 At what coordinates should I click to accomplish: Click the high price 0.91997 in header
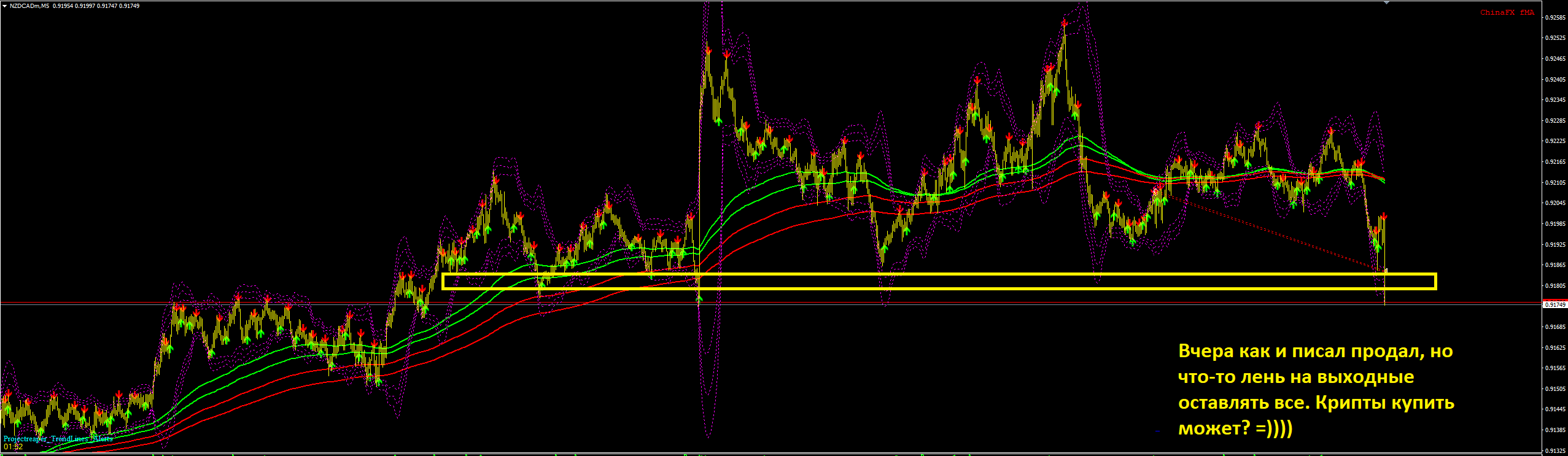coord(85,6)
